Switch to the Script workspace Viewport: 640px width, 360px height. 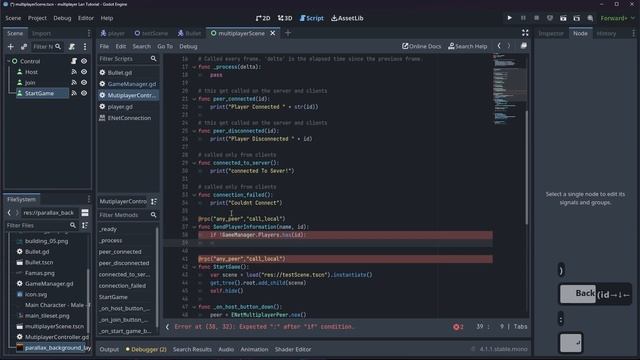311,18
